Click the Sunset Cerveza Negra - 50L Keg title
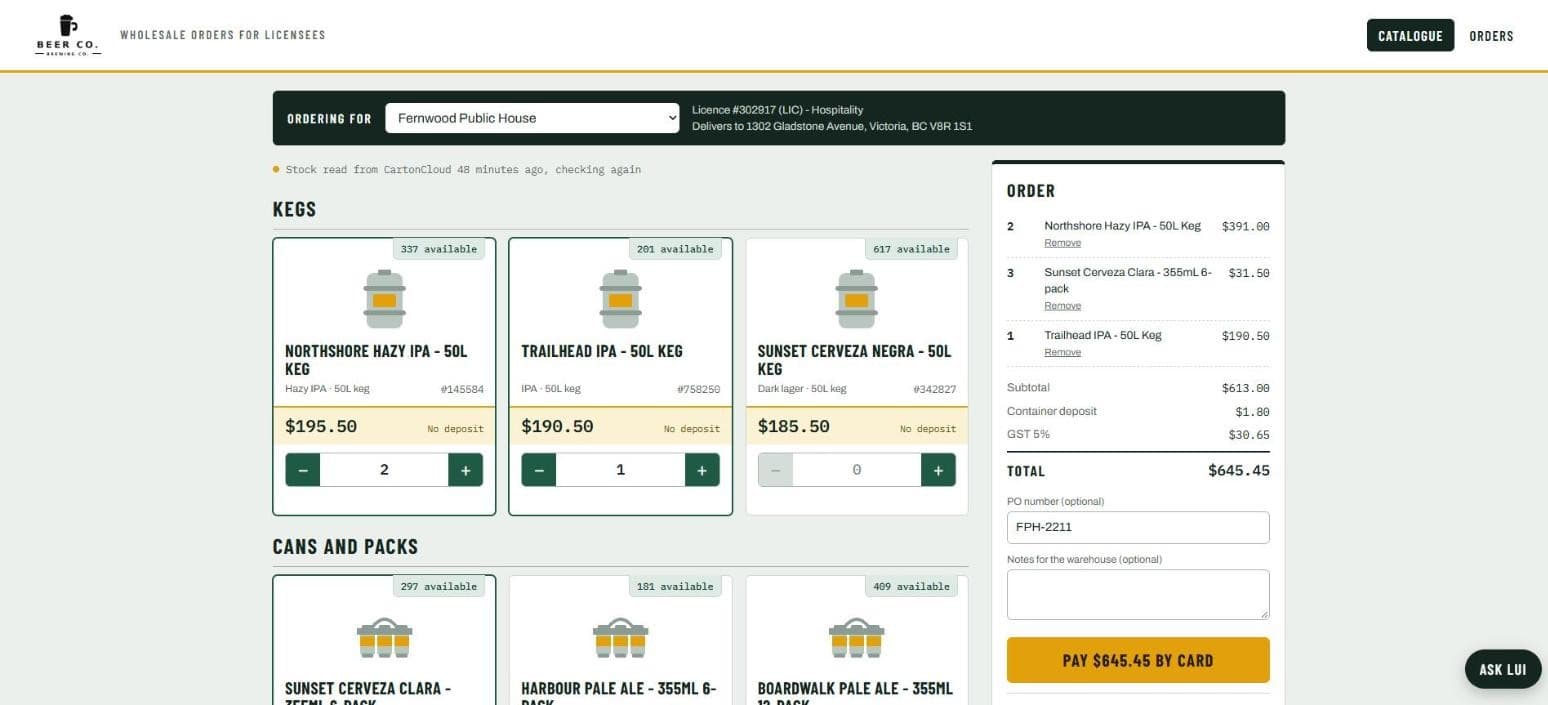This screenshot has width=1548, height=705. pos(855,360)
